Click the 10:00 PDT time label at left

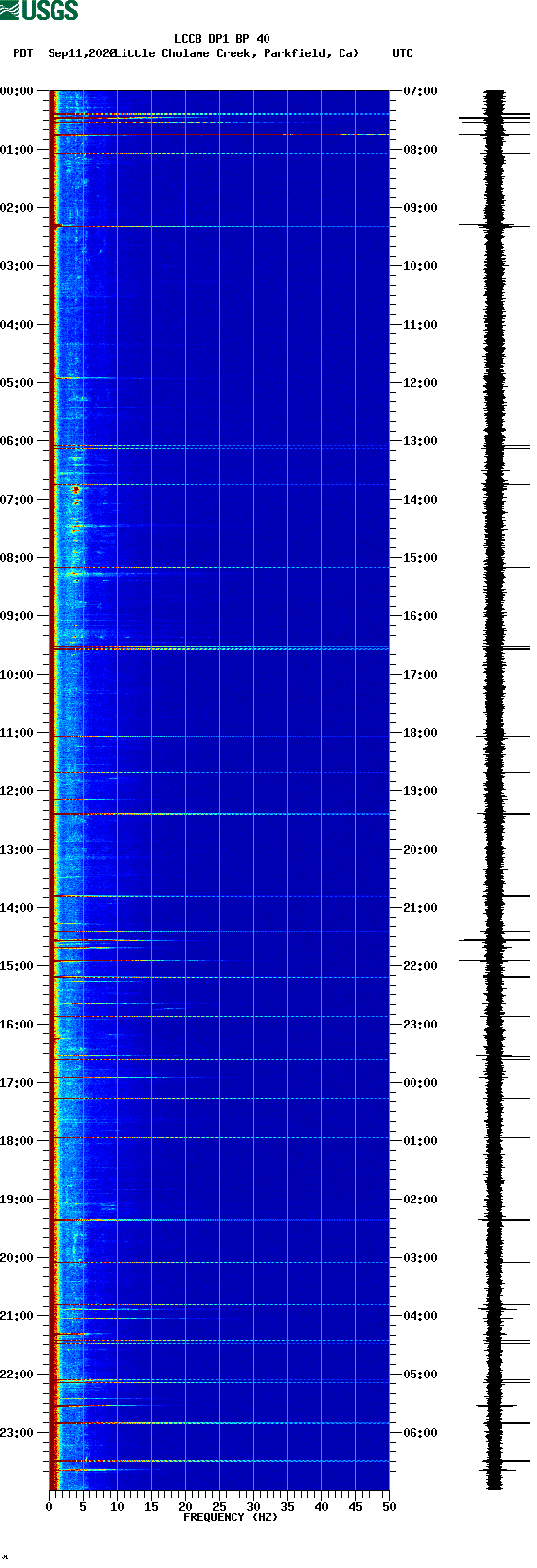(x=17, y=675)
